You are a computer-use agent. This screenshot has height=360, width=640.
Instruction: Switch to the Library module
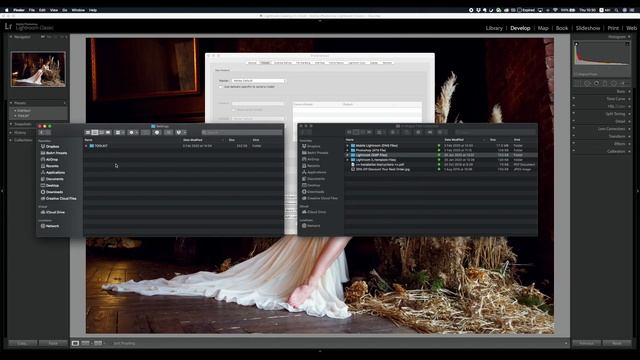[494, 28]
